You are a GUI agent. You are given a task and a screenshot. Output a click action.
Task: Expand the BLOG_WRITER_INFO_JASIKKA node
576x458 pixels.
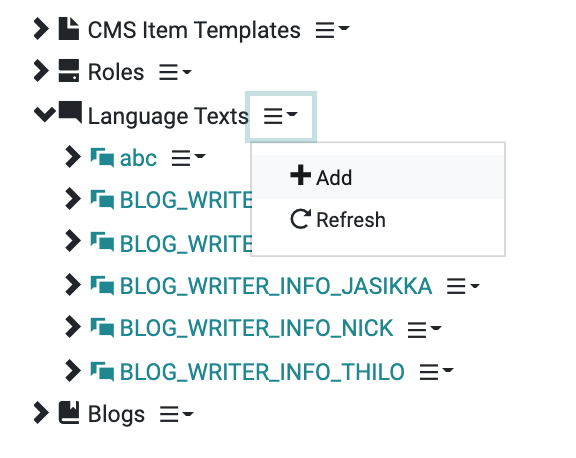point(73,285)
